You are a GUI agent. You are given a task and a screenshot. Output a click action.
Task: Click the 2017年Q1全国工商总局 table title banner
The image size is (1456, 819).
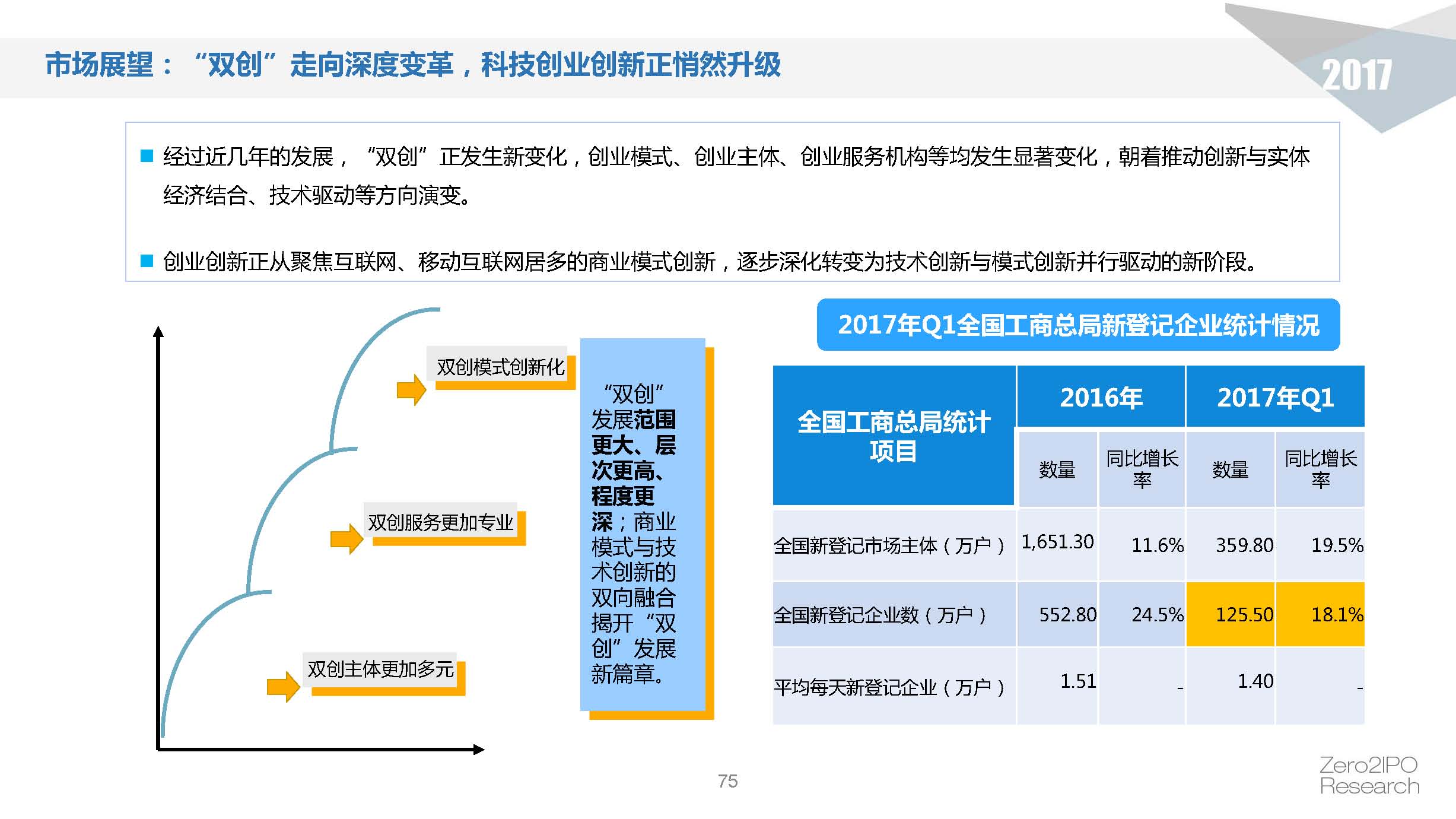tap(1078, 325)
